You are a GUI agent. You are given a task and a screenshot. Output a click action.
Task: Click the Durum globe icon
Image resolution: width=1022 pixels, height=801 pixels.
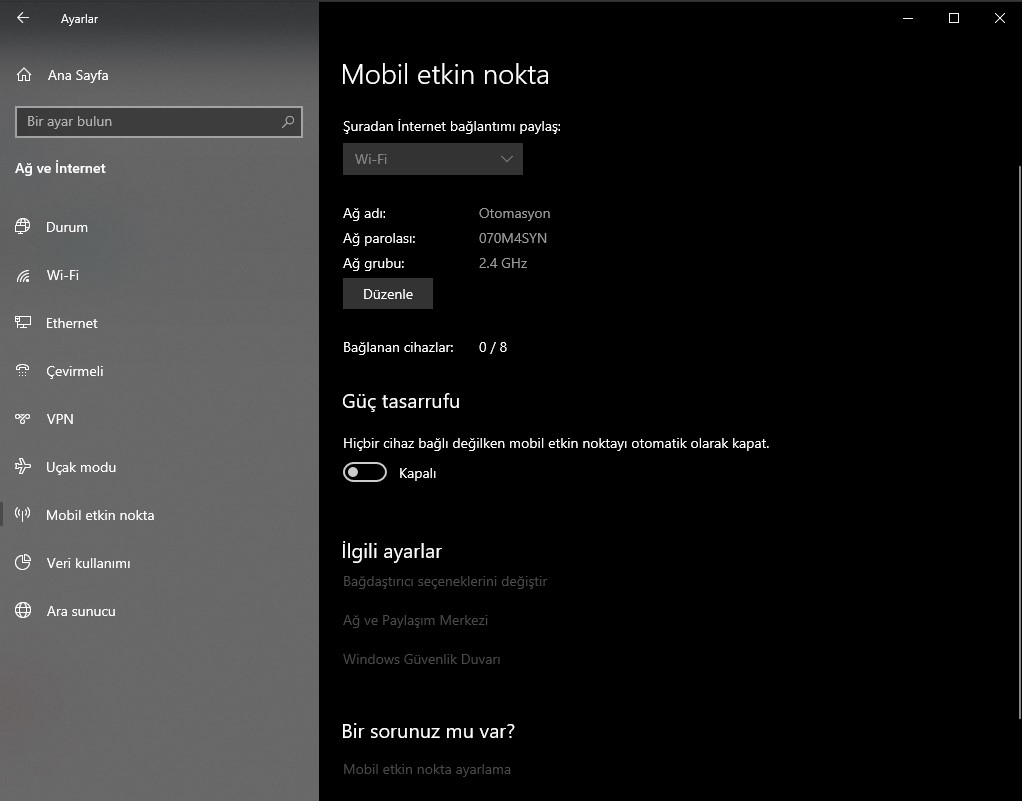[x=23, y=227]
